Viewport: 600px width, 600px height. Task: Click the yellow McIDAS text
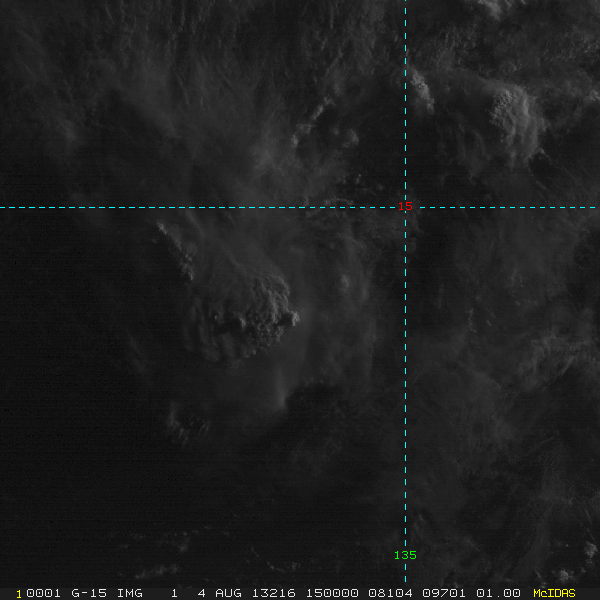[x=554, y=593]
